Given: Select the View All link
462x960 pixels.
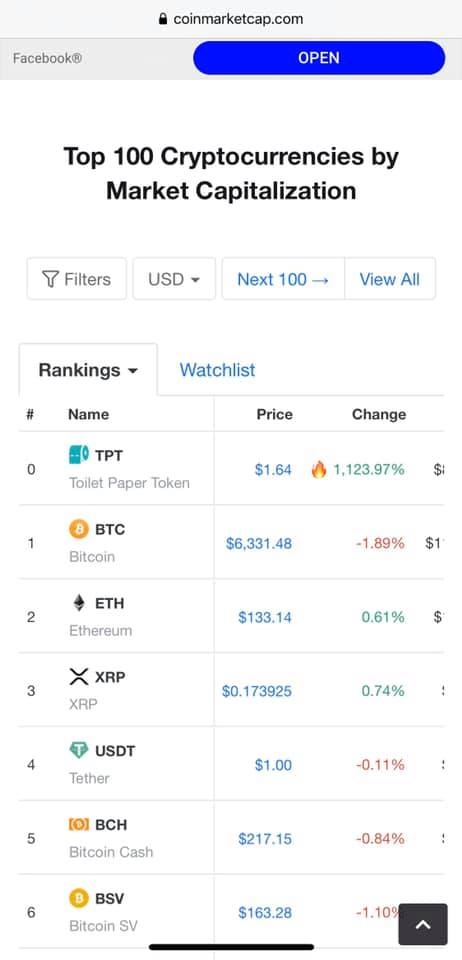Looking at the screenshot, I should pyautogui.click(x=390, y=279).
